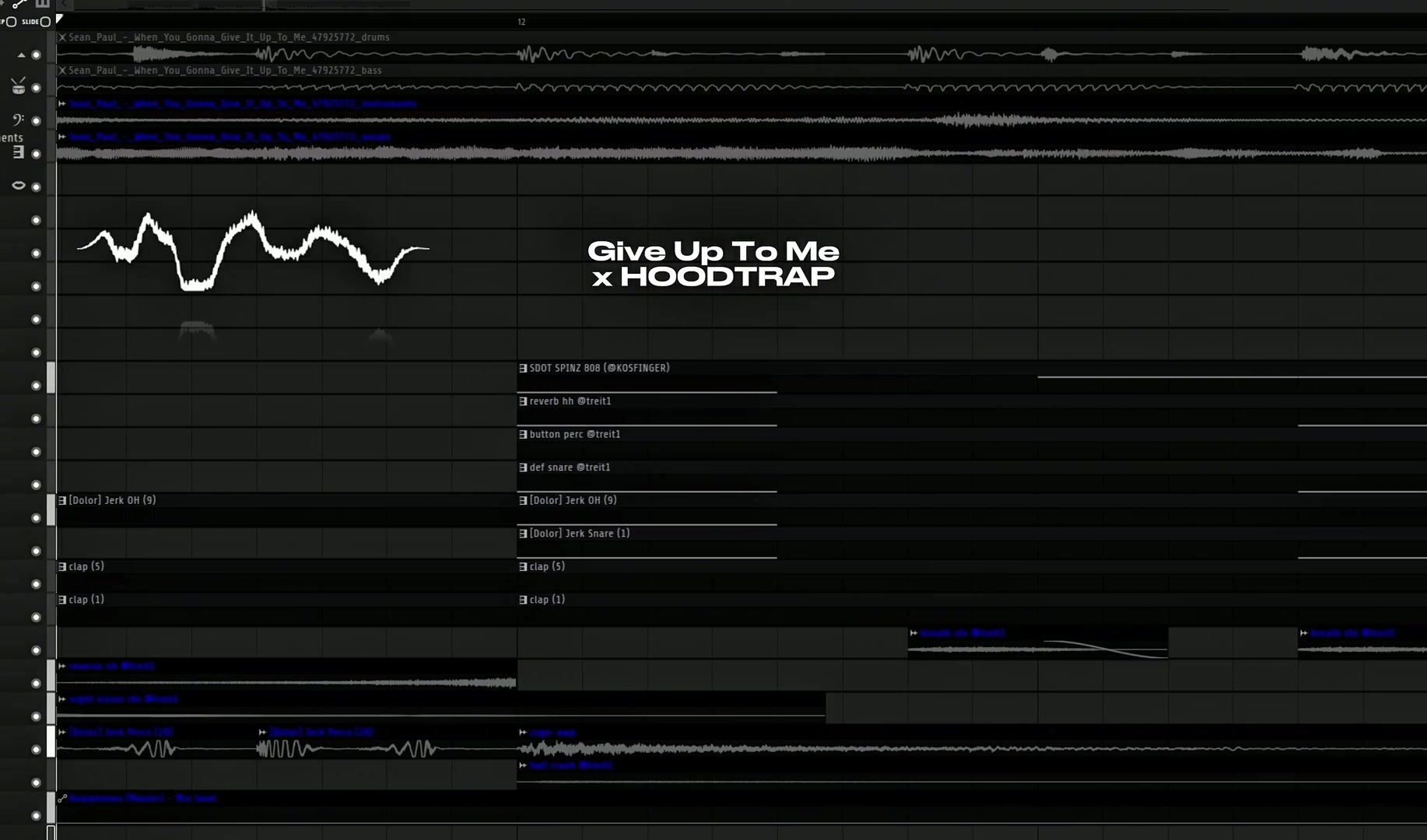
Task: Mute the track with the lips icon
Action: pyautogui.click(x=36, y=187)
